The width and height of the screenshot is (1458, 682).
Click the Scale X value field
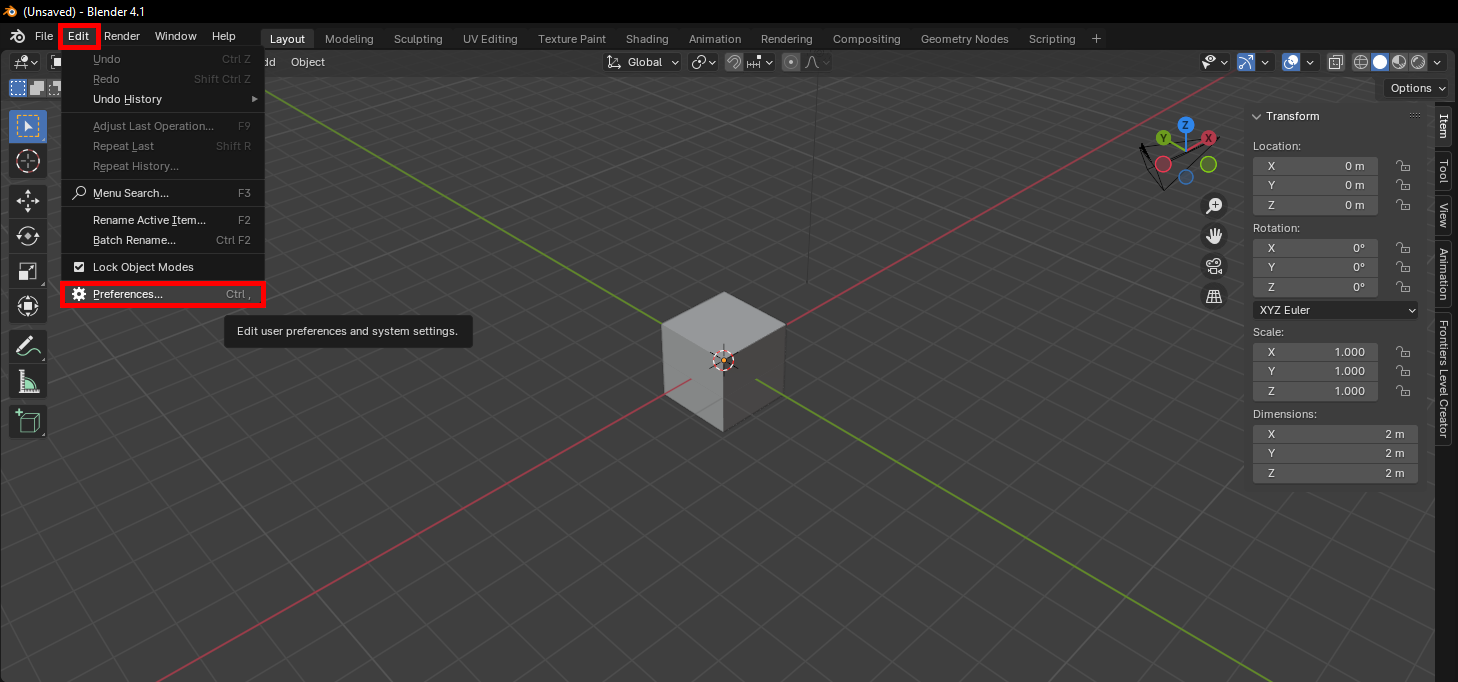[1315, 352]
